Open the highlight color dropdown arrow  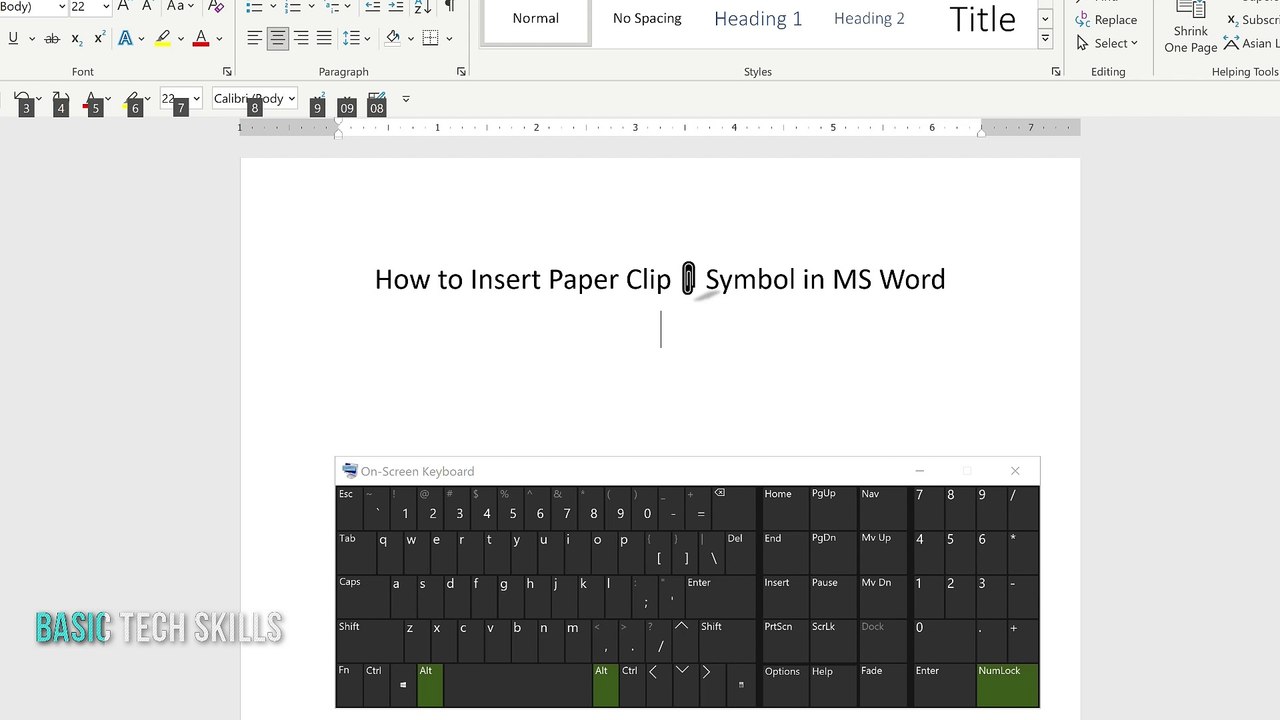[x=180, y=38]
